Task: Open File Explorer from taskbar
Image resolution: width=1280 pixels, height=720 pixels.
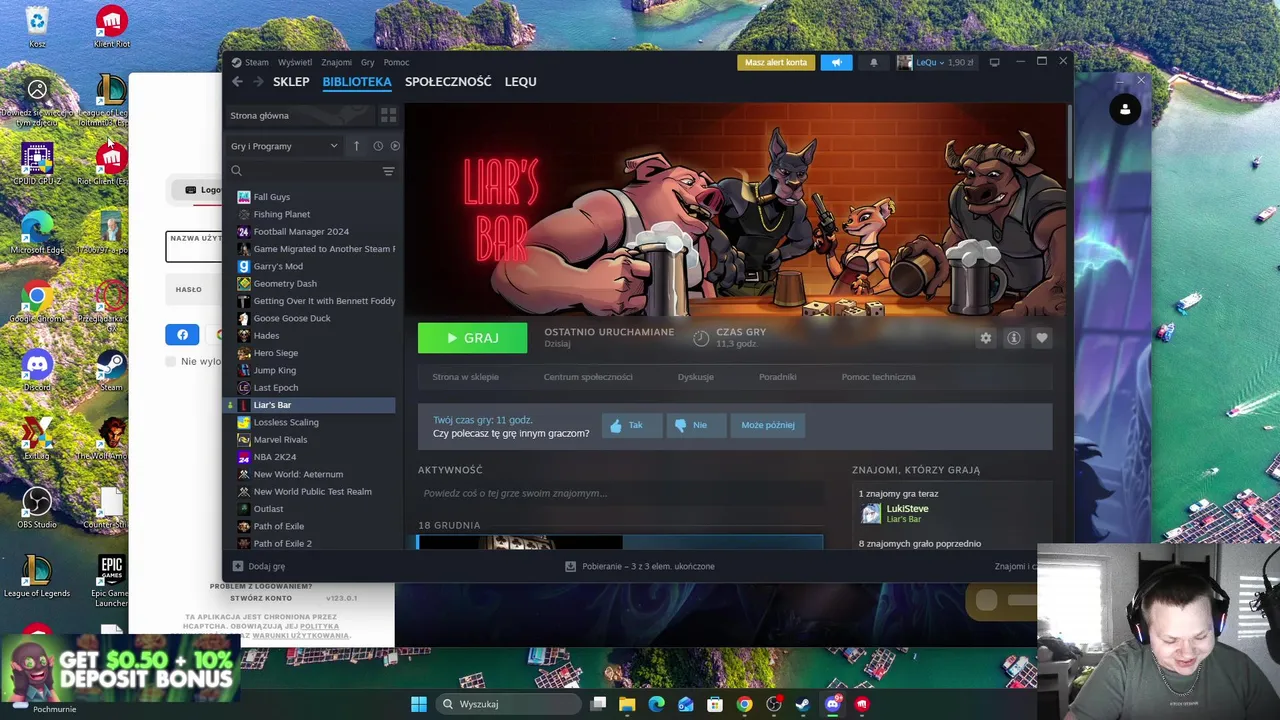Action: coord(627,704)
